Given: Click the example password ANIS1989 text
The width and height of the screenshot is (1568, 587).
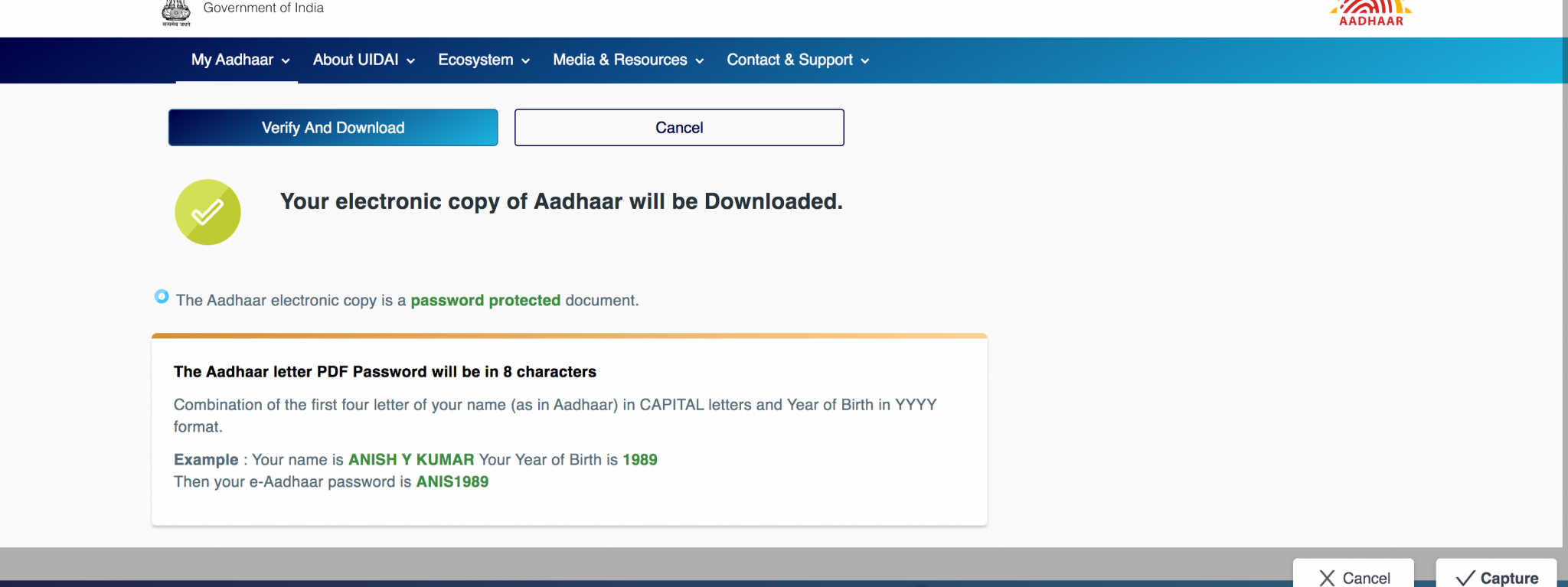Looking at the screenshot, I should [452, 481].
